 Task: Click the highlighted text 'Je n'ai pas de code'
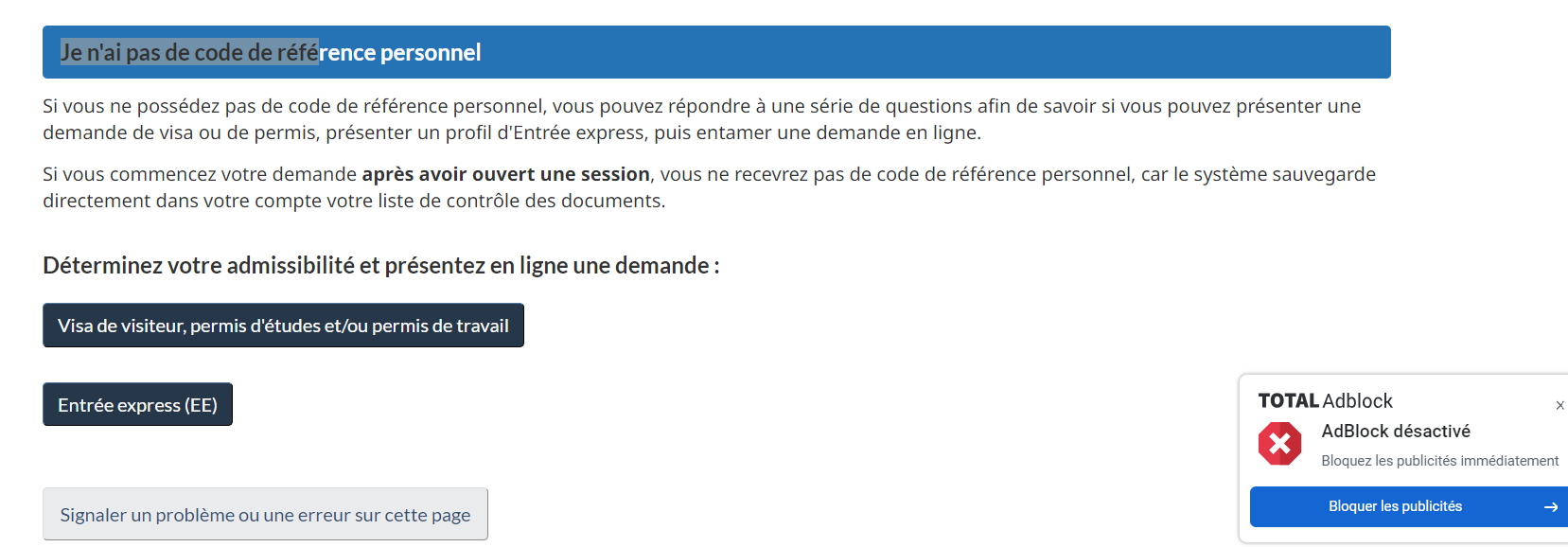[x=142, y=52]
